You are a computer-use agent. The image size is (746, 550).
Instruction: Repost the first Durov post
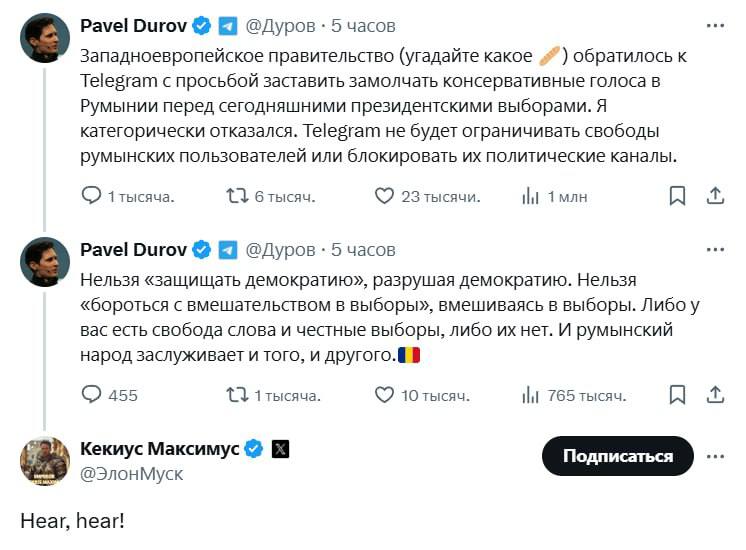tap(238, 196)
